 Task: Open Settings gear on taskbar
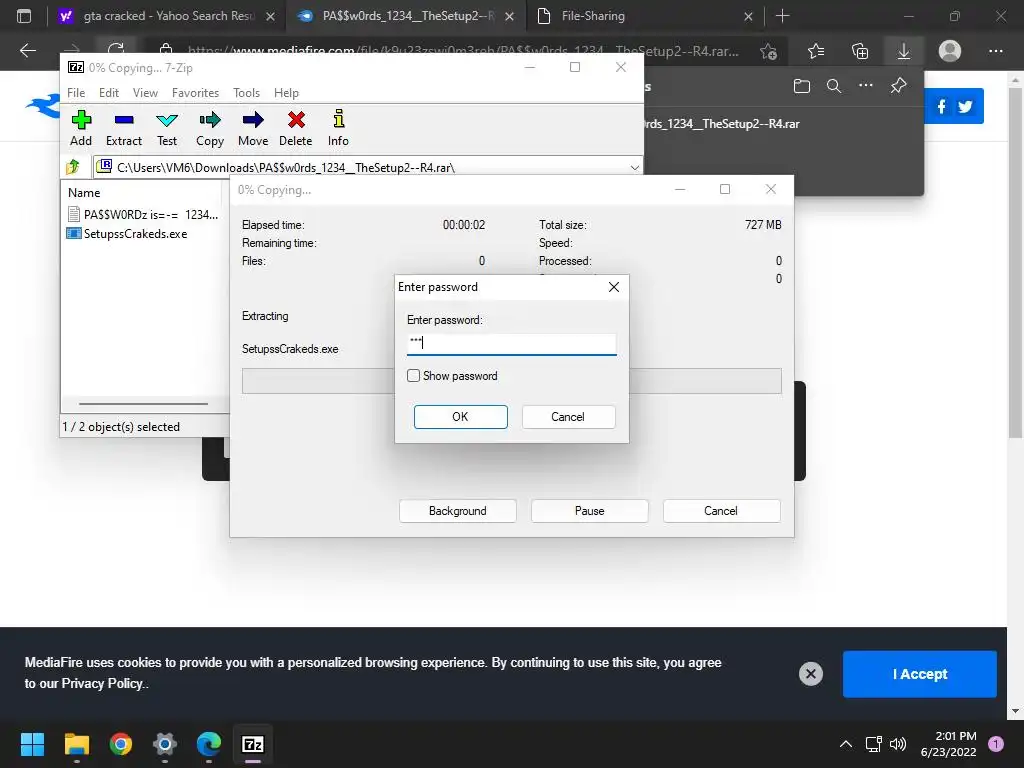click(165, 744)
